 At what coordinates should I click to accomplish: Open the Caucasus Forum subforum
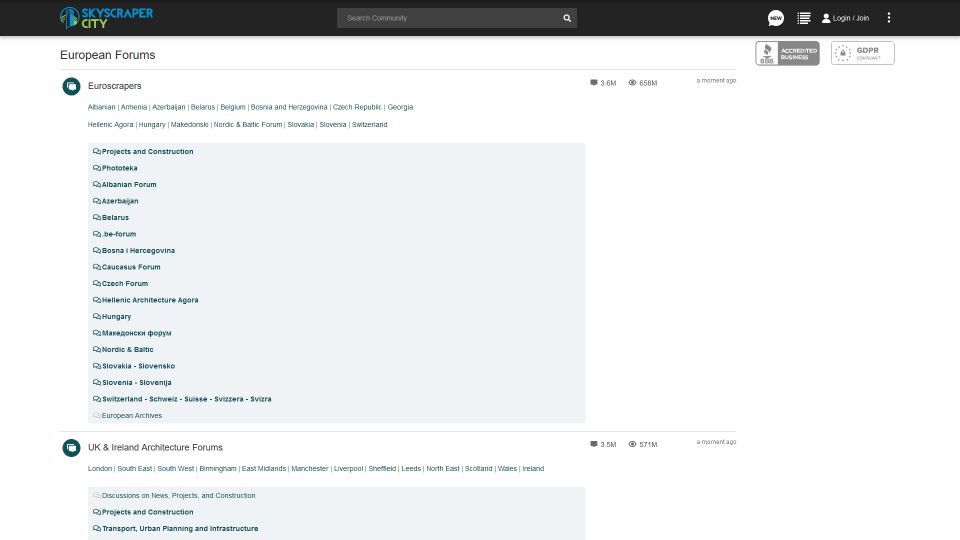click(x=131, y=268)
